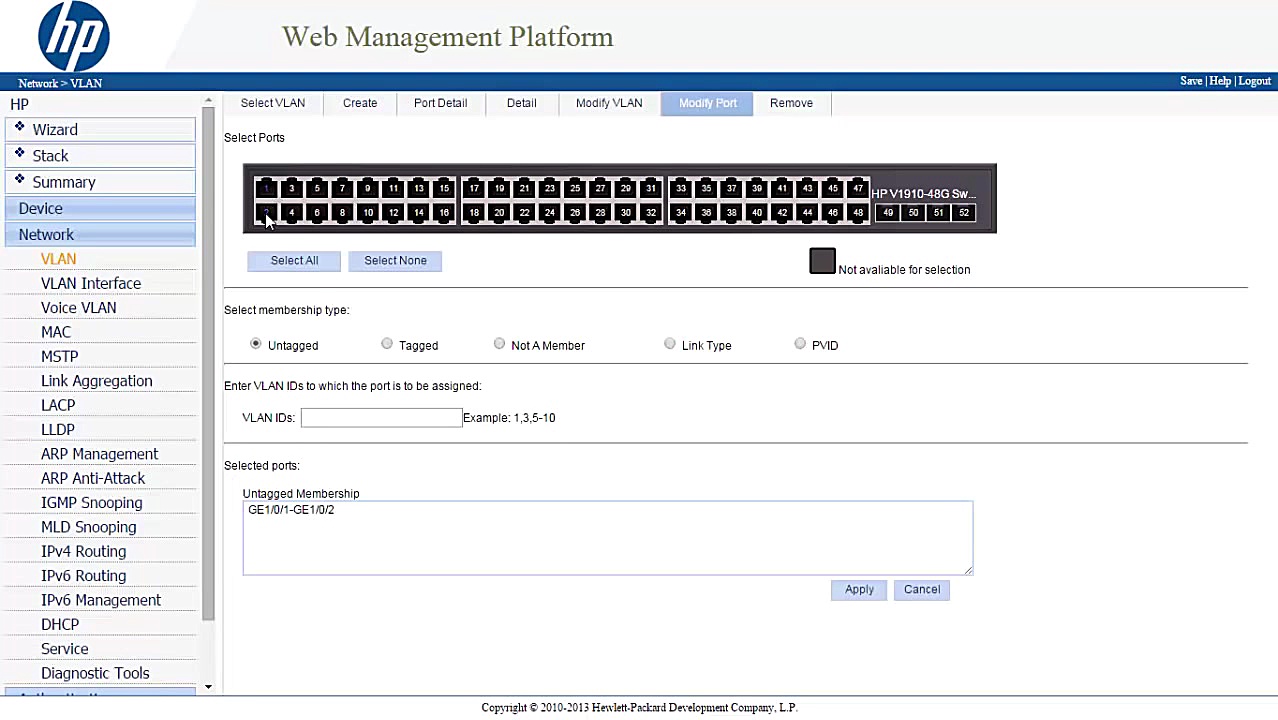
Task: Choose the PVID membership type
Action: [x=800, y=344]
